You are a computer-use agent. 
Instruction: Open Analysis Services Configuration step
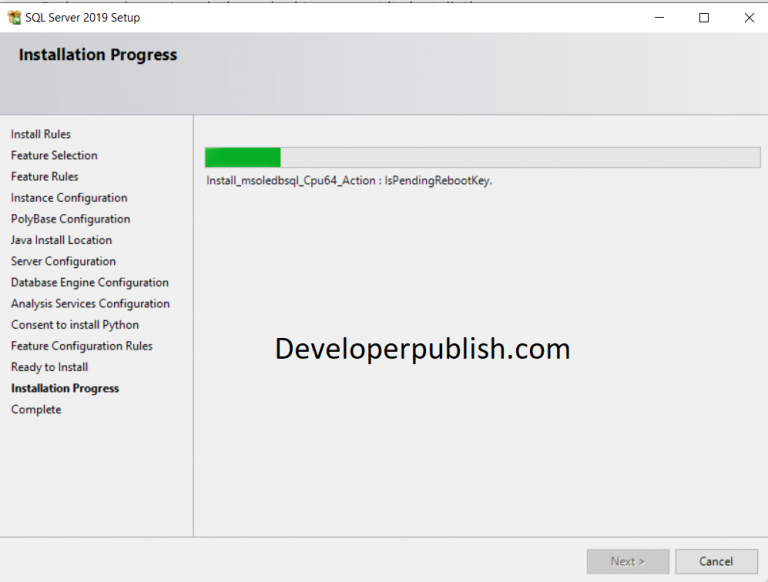(91, 304)
